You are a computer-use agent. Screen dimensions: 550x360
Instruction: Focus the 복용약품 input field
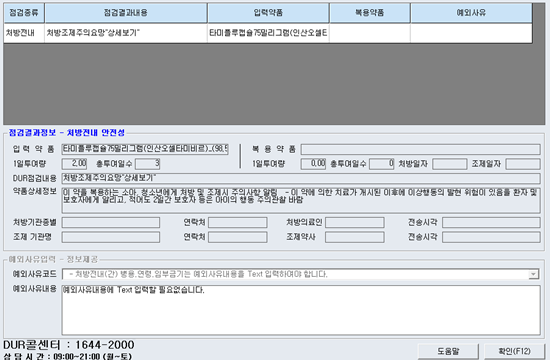420,149
